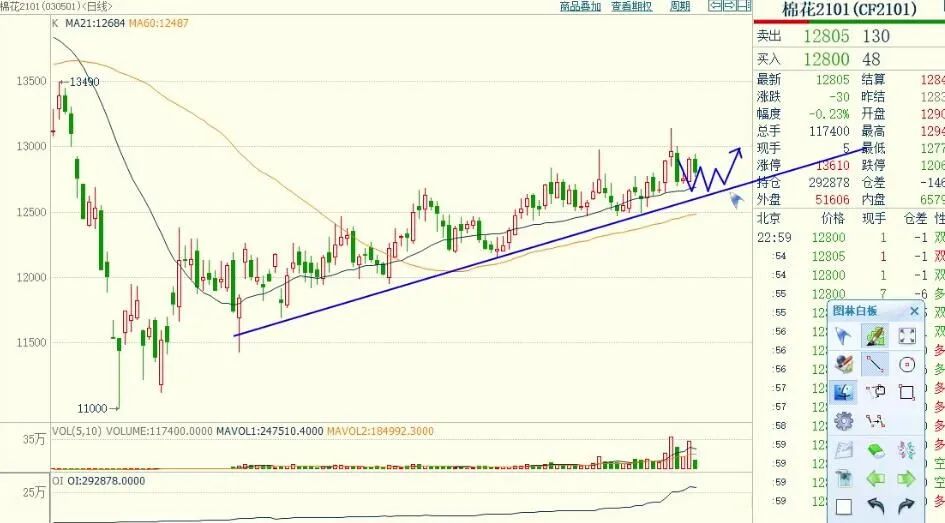The image size is (945, 523).
Task: Click the 价格 column header
Action: coord(833,218)
